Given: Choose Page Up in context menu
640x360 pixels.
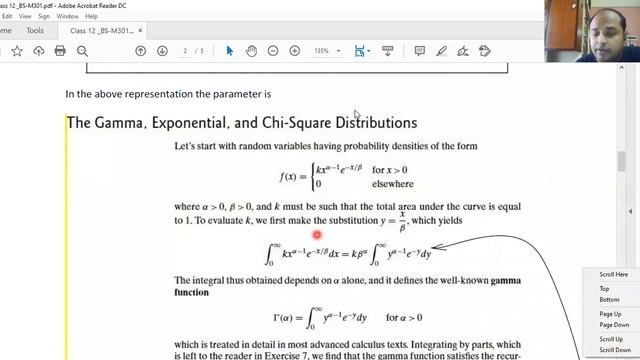Looking at the screenshot, I should click(x=610, y=314).
